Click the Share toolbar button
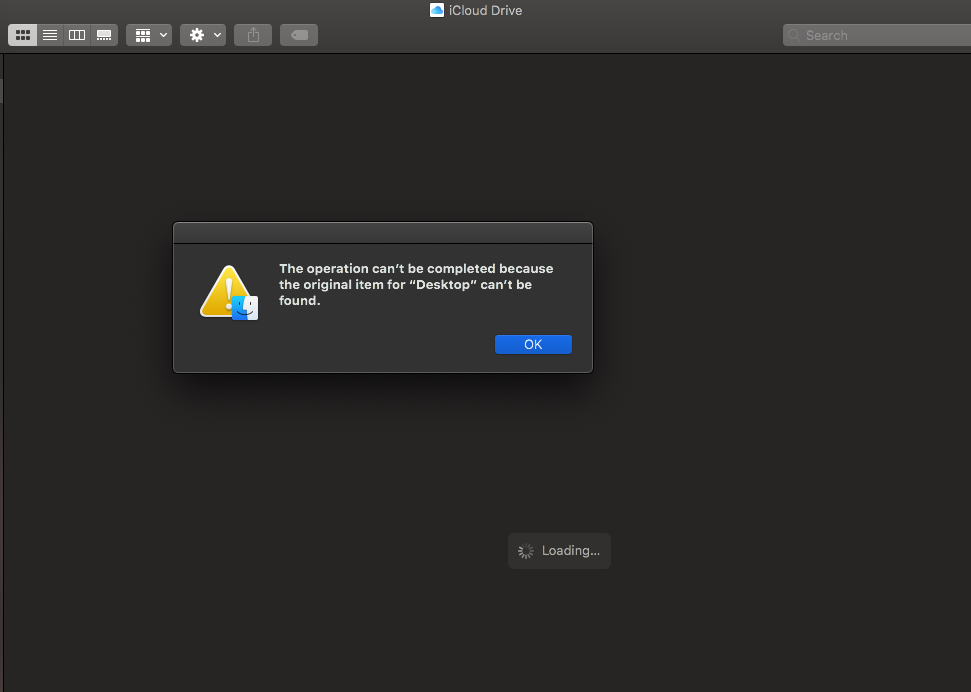This screenshot has height=692, width=971. 253,35
